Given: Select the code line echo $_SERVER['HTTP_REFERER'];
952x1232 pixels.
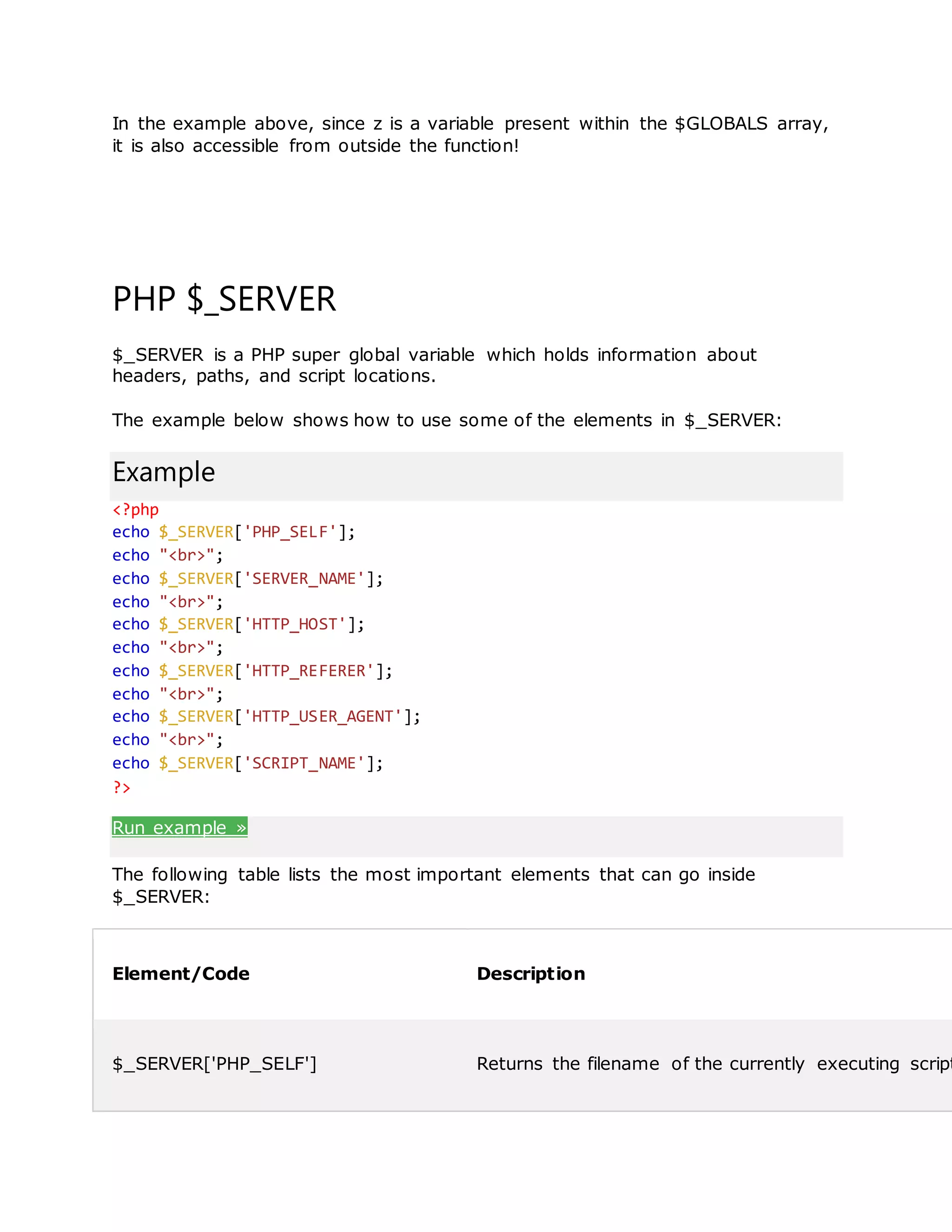Looking at the screenshot, I should pos(252,671).
